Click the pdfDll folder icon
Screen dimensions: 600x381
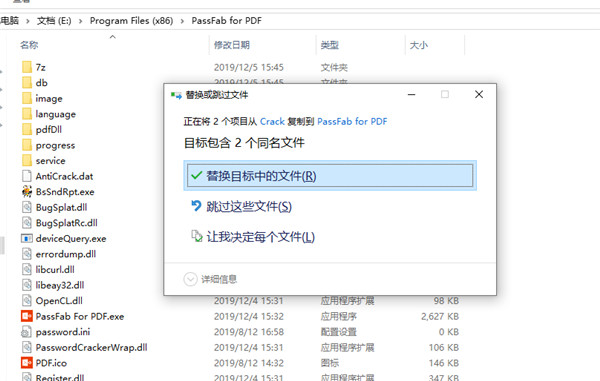pyautogui.click(x=27, y=129)
